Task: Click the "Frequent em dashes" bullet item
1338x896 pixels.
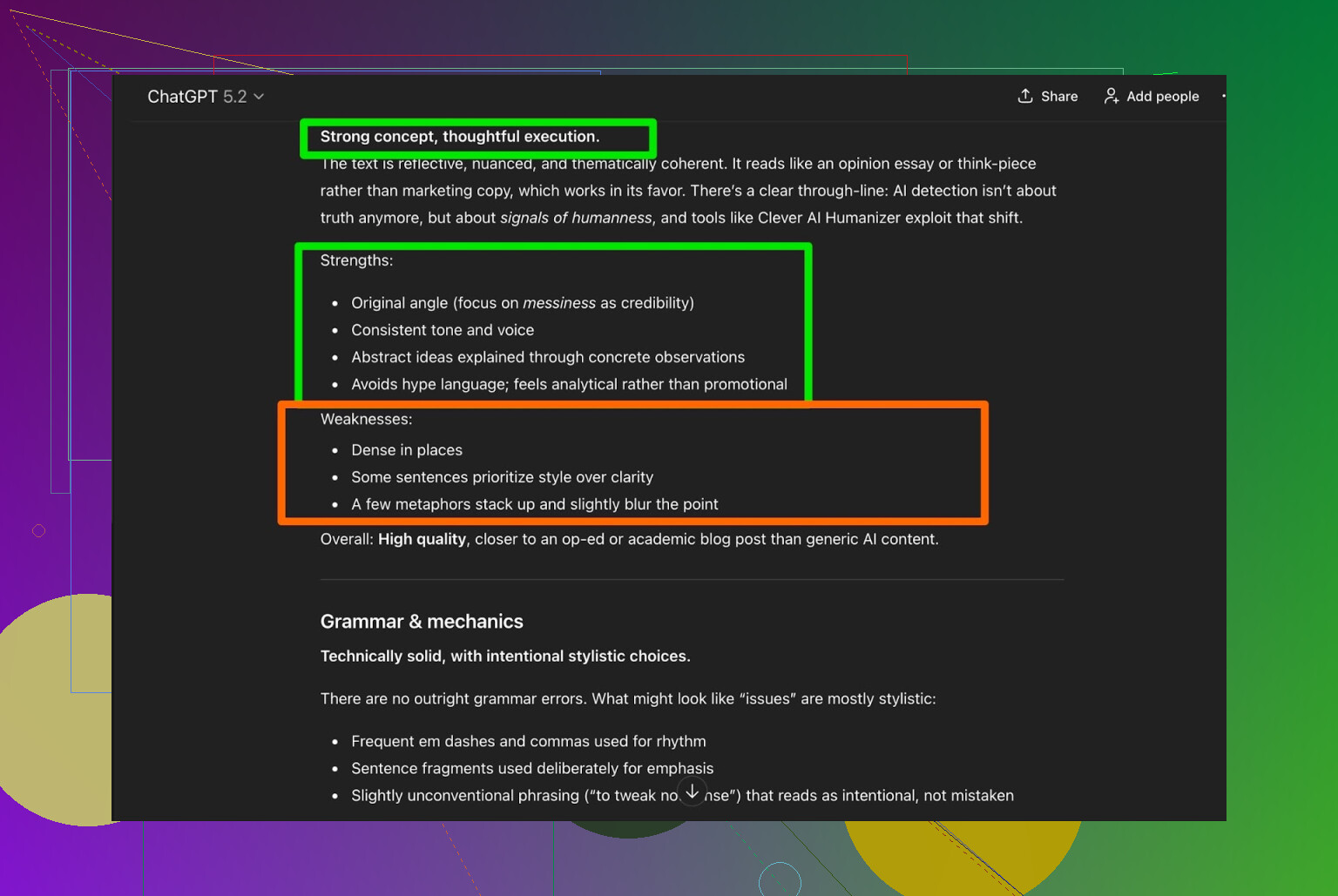Action: coord(528,741)
